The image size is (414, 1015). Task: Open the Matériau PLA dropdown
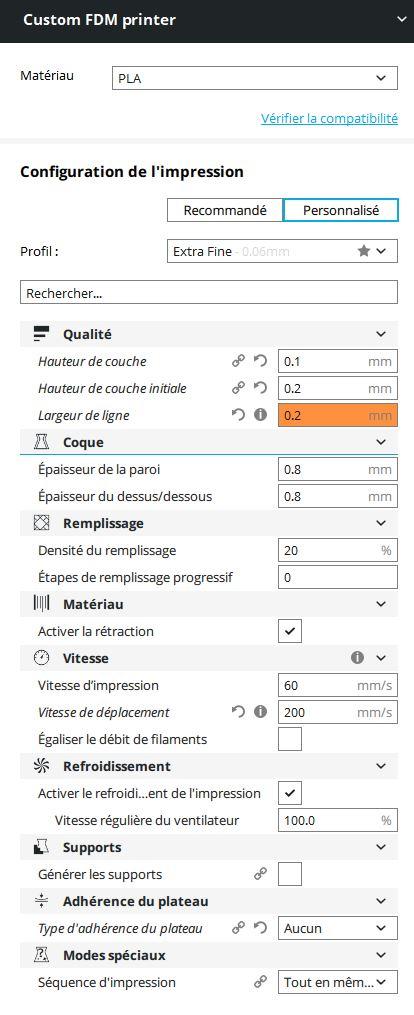pos(255,78)
